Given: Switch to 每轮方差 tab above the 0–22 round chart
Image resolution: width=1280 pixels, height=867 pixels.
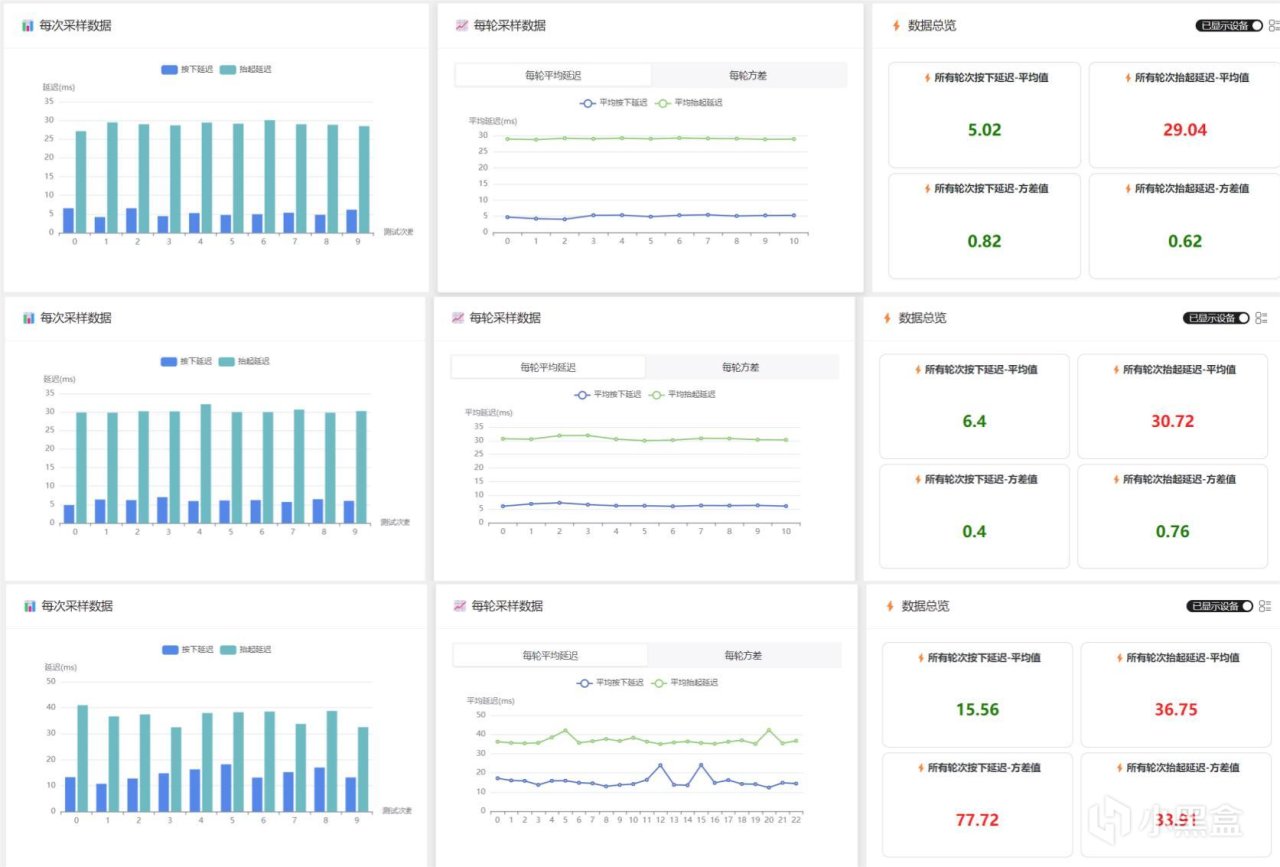Looking at the screenshot, I should (x=744, y=656).
